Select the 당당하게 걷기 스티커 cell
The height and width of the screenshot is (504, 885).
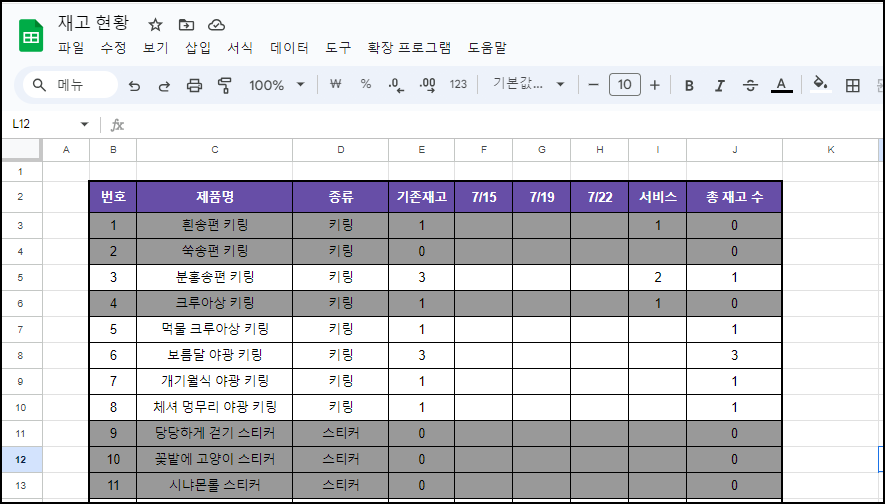coord(214,433)
